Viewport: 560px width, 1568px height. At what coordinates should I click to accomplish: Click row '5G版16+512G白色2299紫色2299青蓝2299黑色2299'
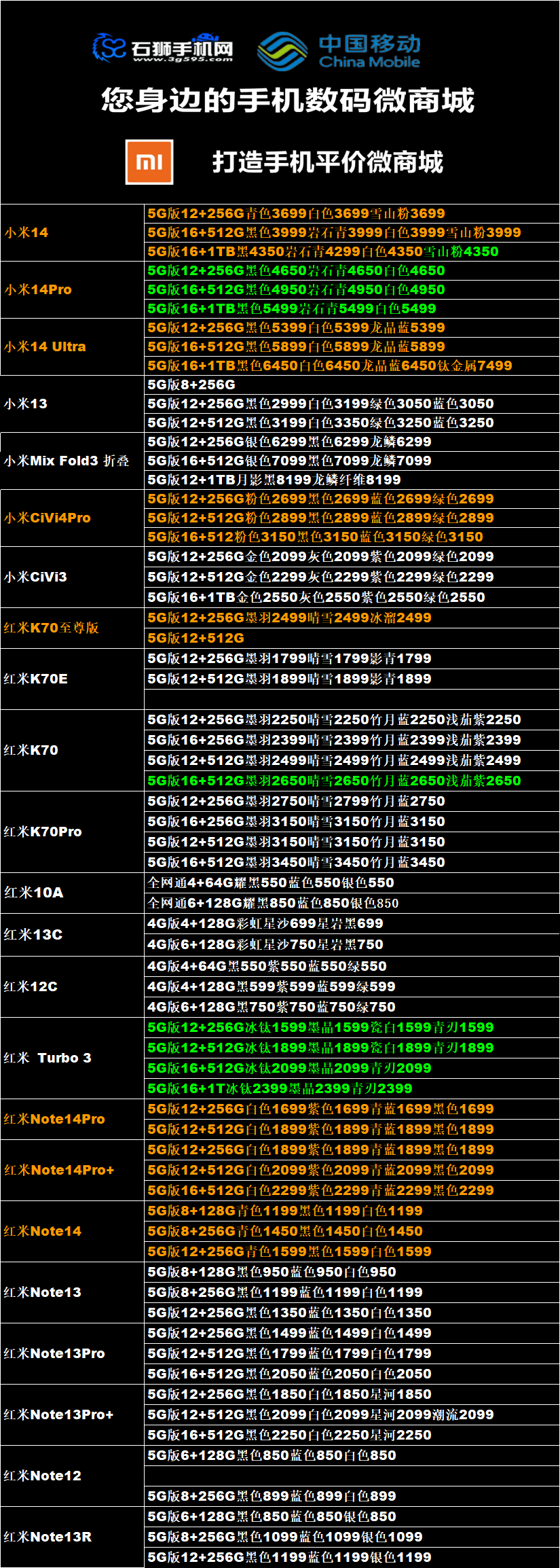[352, 1190]
